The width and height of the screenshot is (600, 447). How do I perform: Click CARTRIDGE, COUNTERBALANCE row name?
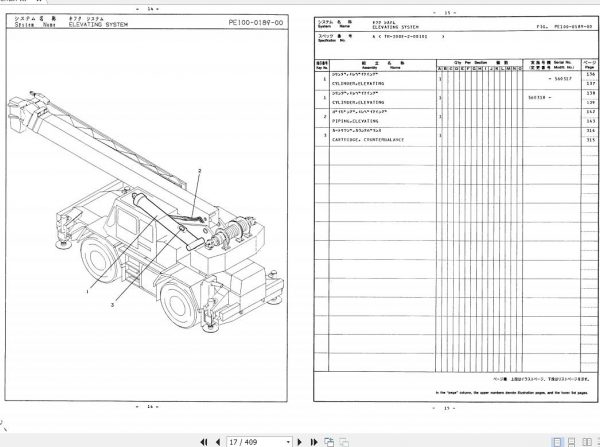coord(368,140)
